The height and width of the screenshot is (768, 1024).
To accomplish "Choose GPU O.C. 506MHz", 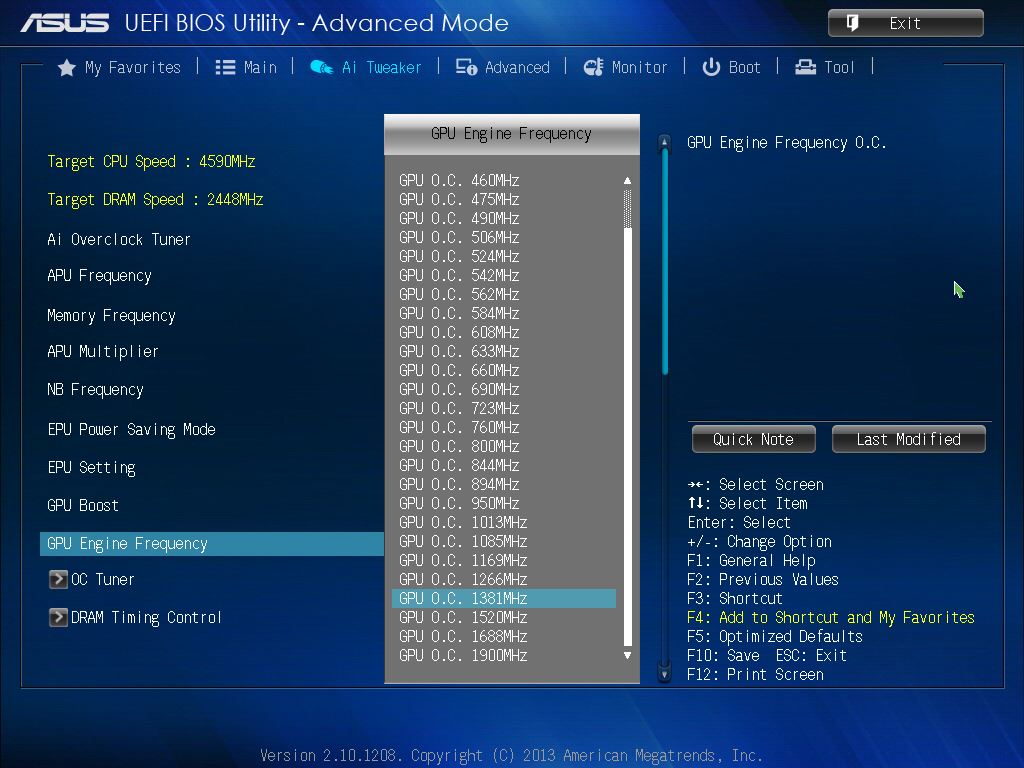I will pyautogui.click(x=459, y=237).
